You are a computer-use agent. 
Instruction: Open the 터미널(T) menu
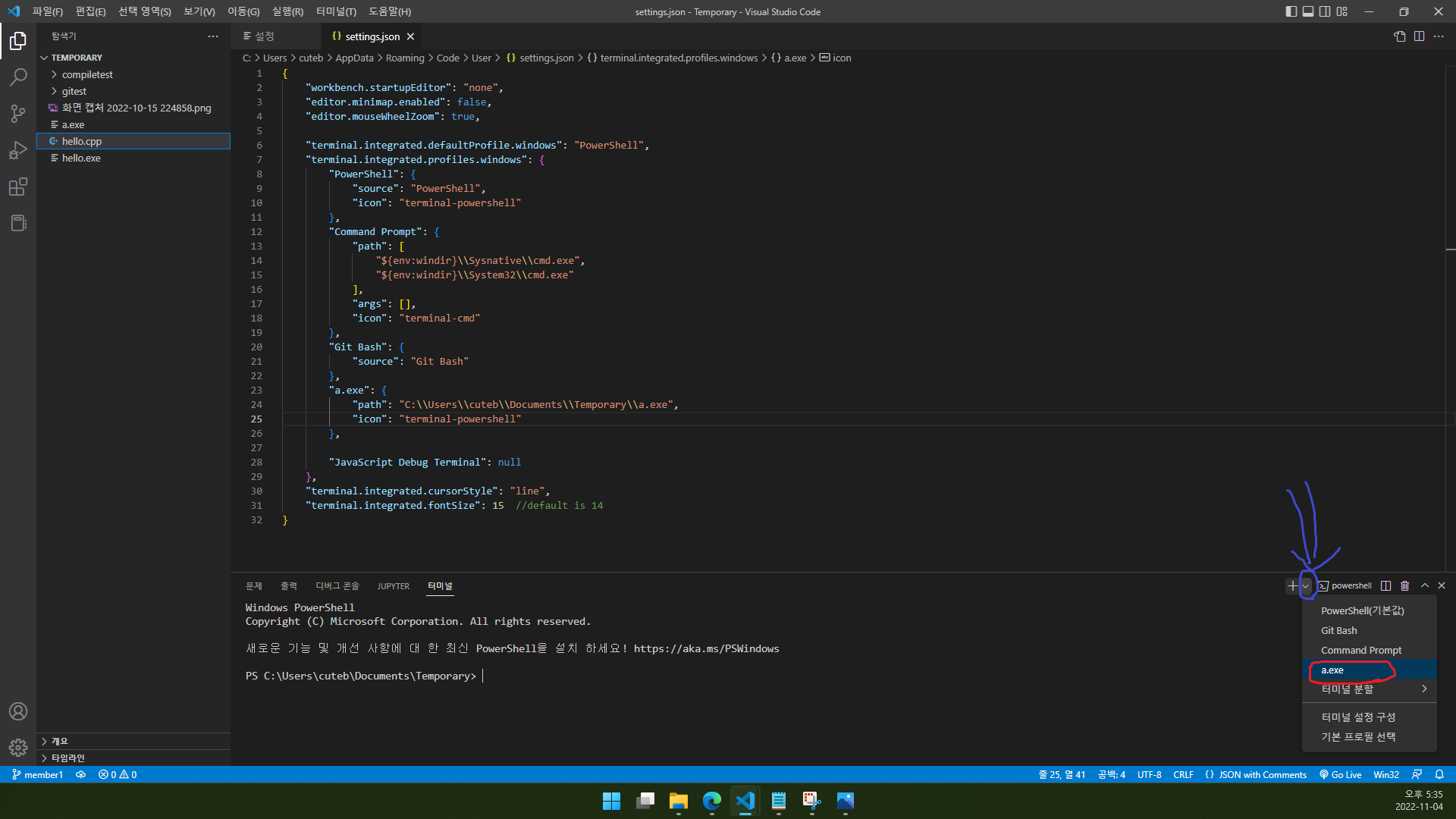[x=336, y=11]
